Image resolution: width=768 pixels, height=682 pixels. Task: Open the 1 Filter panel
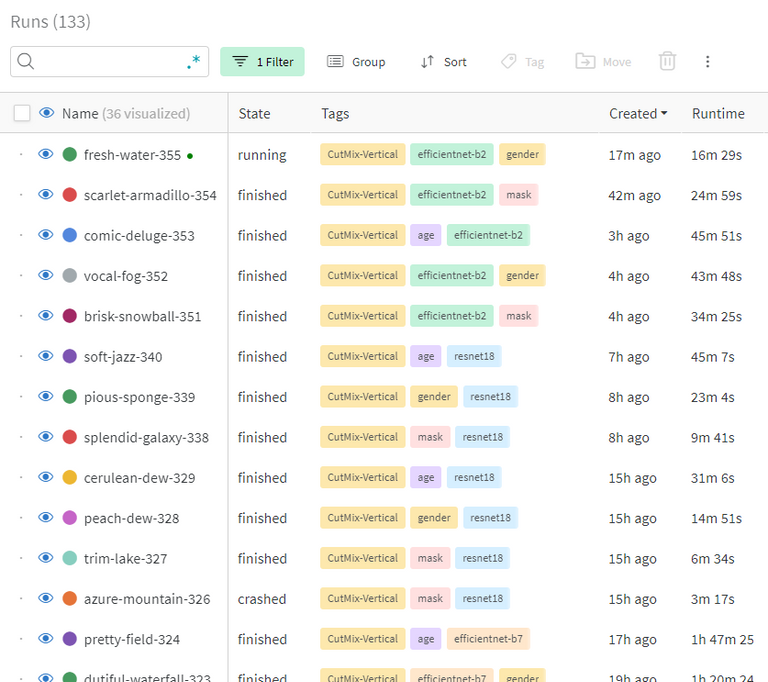coord(262,62)
